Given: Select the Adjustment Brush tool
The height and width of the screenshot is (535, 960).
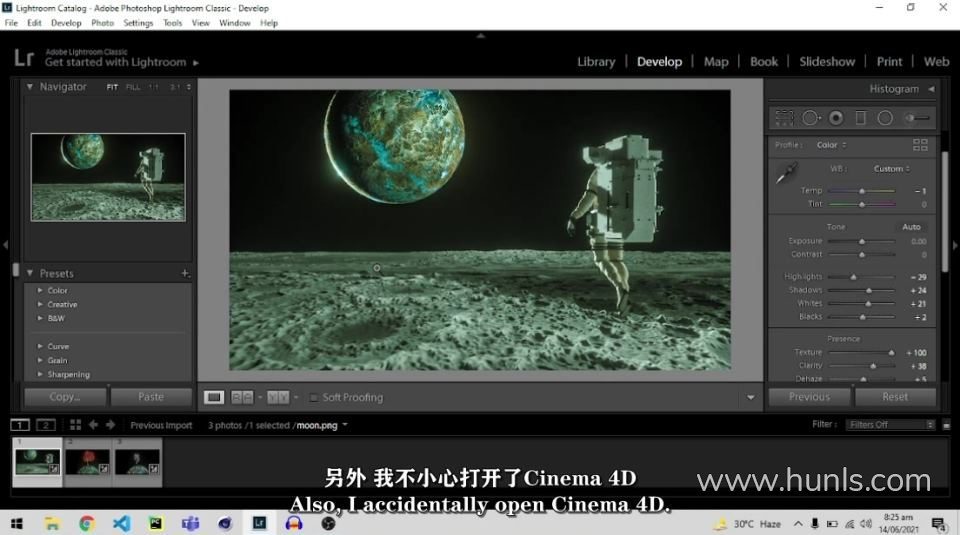Looking at the screenshot, I should click(x=917, y=118).
